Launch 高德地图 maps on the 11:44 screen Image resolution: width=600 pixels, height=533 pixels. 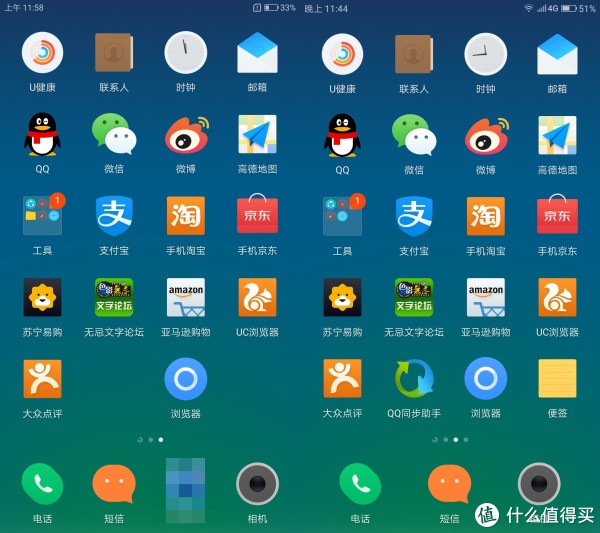click(x=557, y=135)
